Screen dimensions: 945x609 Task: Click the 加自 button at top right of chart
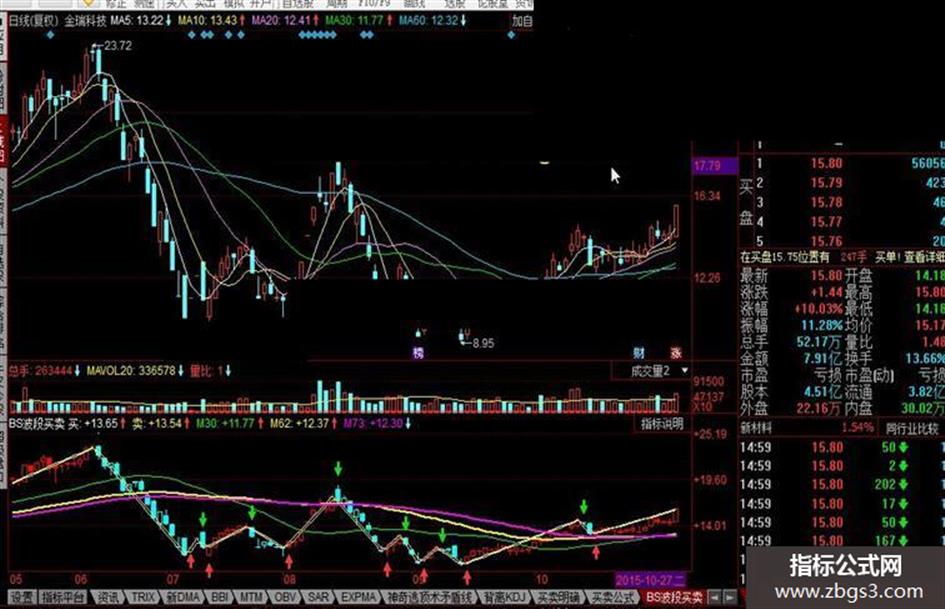[522, 21]
